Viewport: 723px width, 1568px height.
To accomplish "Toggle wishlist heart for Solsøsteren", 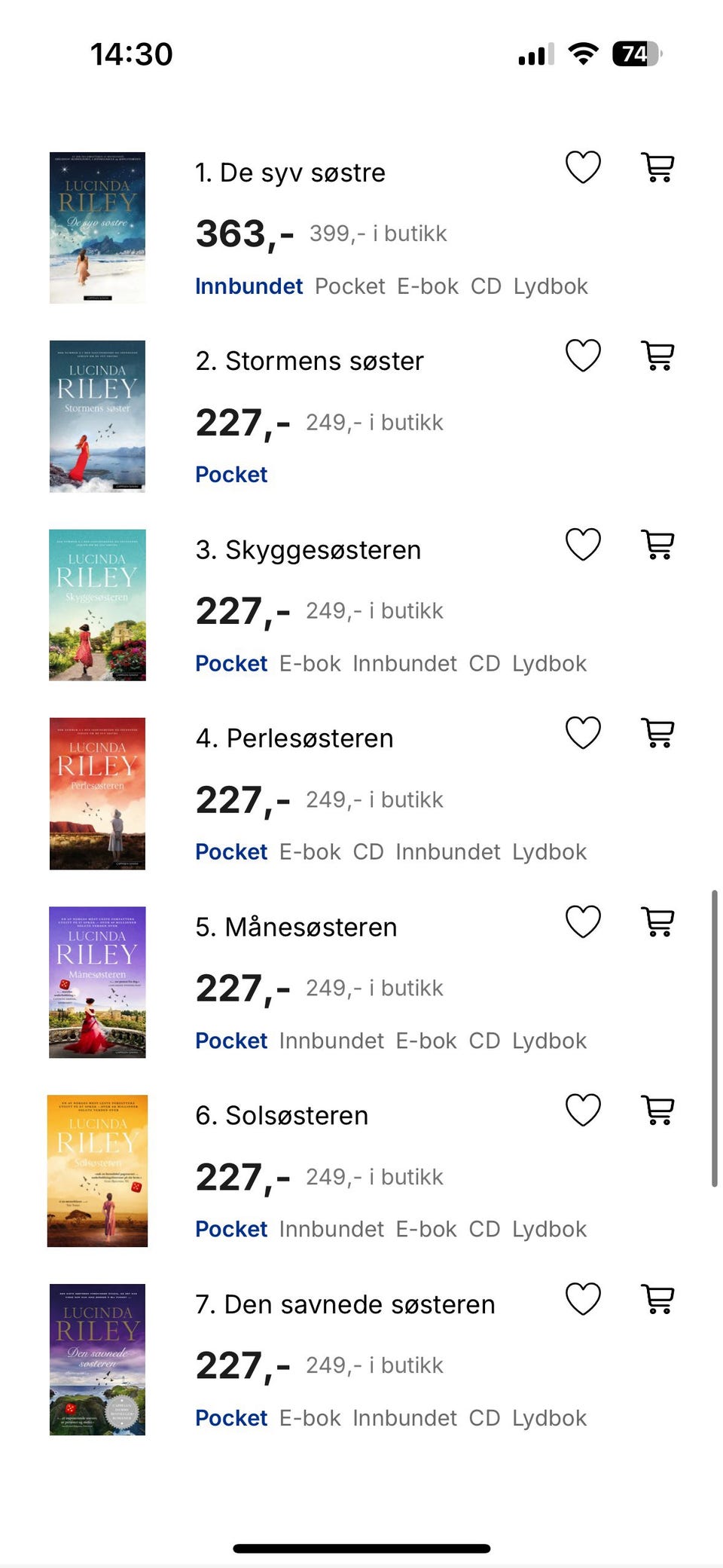I will 583,1110.
